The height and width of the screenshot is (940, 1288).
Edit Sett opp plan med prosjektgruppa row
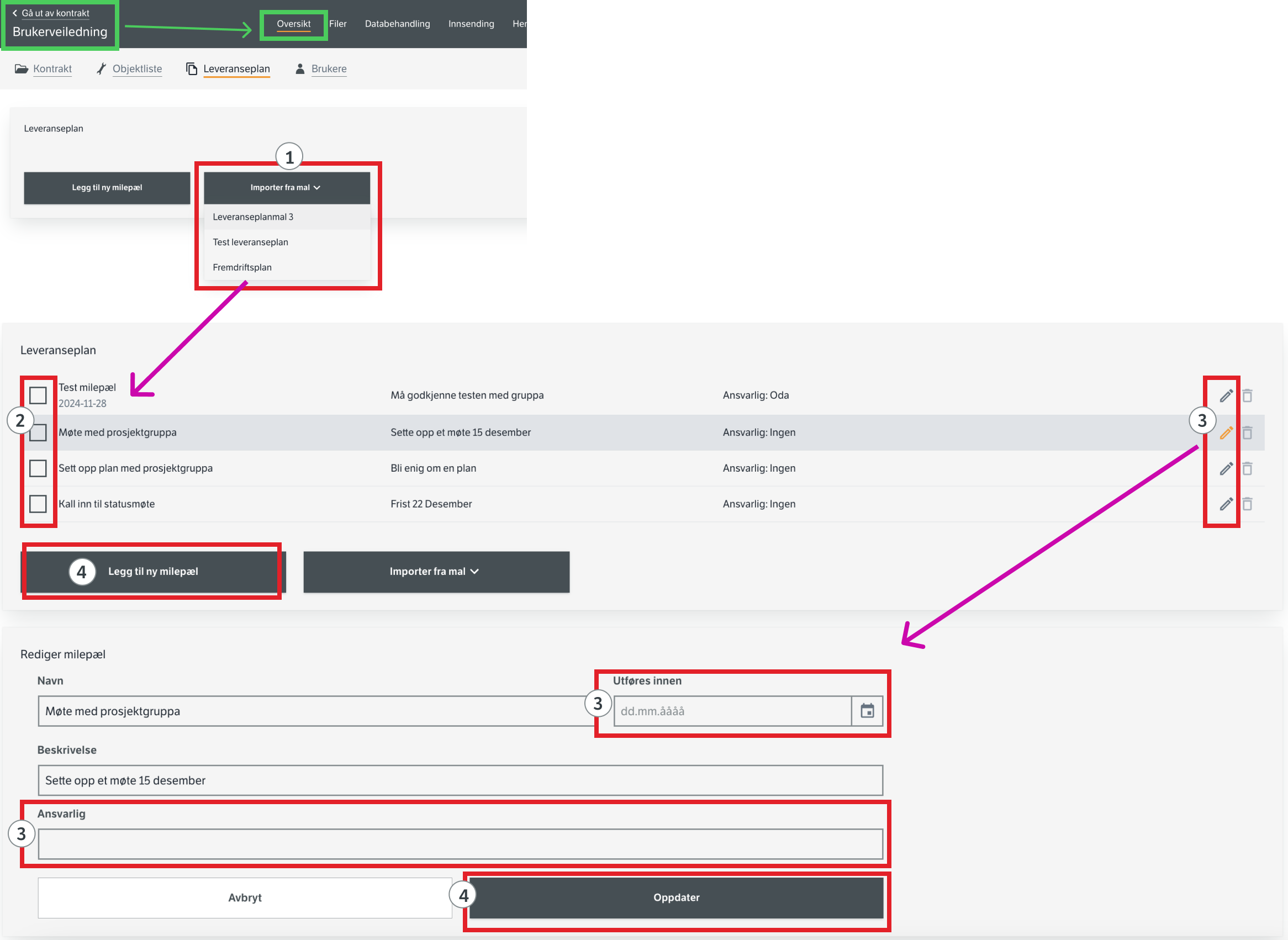pyautogui.click(x=1226, y=468)
